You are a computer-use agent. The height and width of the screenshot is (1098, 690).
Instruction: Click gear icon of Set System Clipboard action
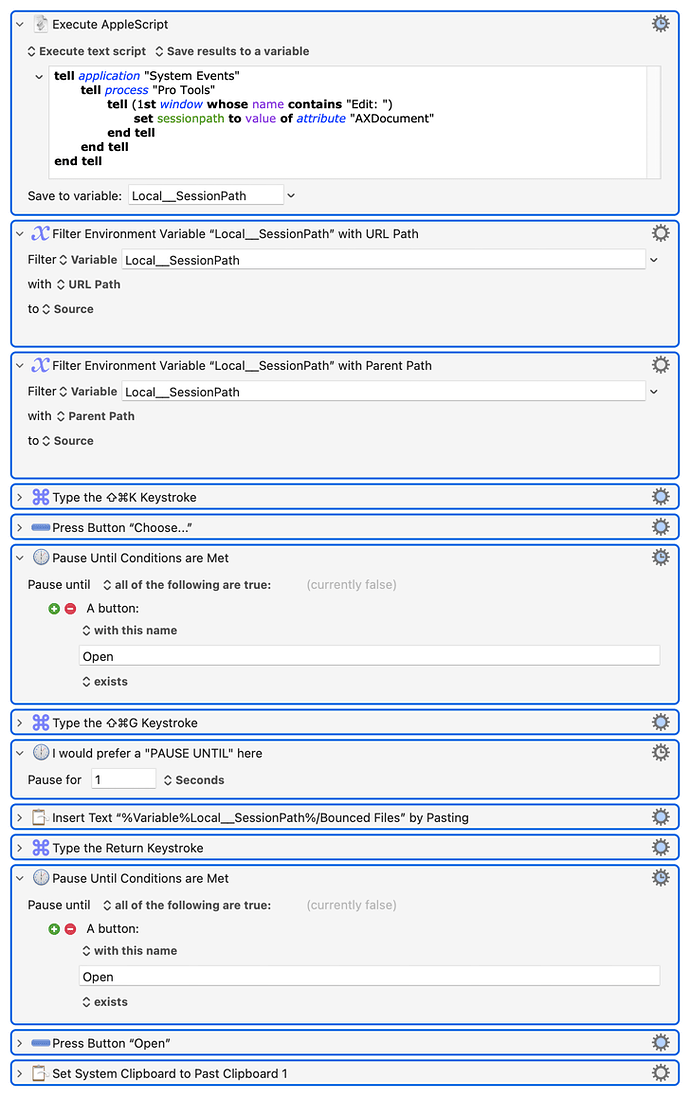tap(660, 1073)
